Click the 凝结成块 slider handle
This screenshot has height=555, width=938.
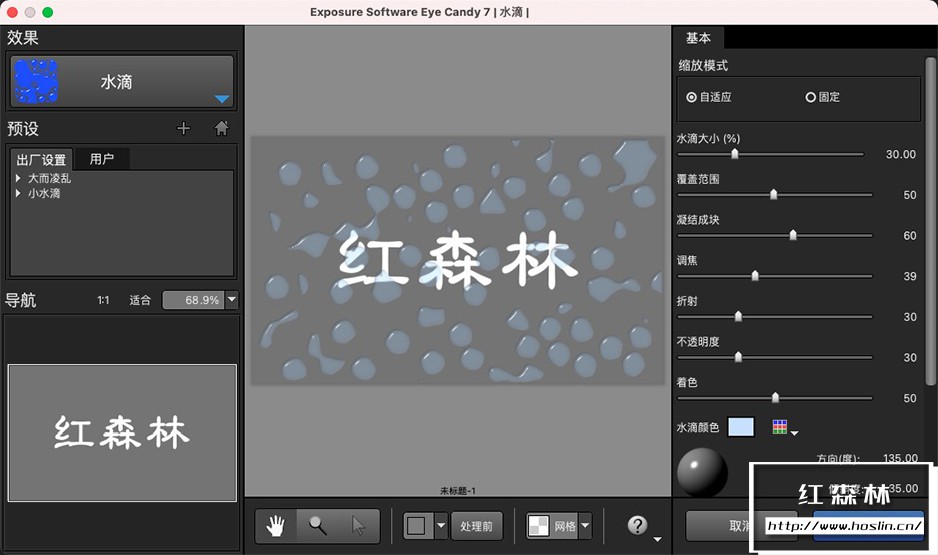793,235
